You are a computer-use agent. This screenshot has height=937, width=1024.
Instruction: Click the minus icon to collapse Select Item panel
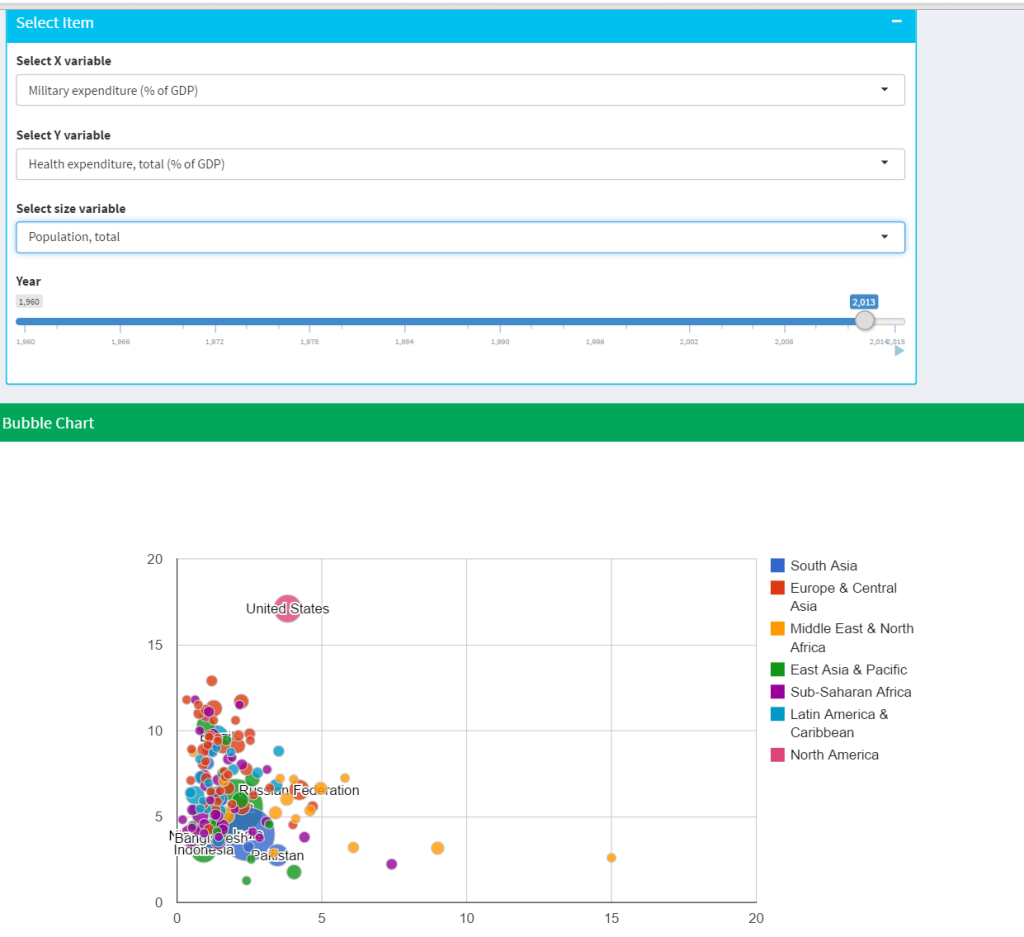click(896, 22)
